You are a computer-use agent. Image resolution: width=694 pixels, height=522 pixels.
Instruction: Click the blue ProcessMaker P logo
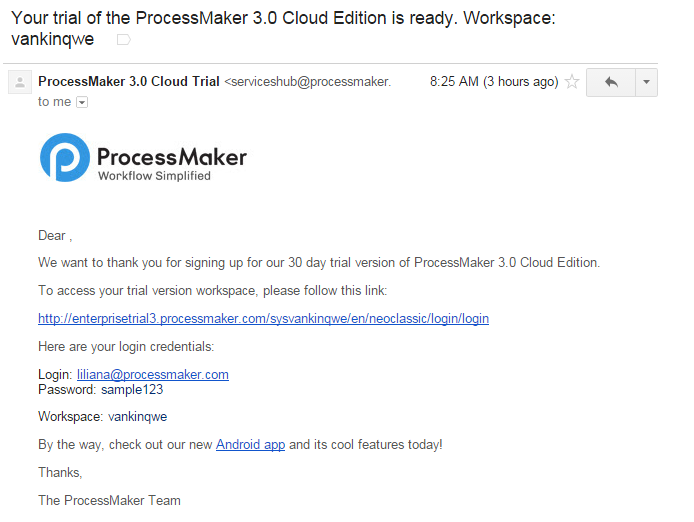pyautogui.click(x=65, y=158)
